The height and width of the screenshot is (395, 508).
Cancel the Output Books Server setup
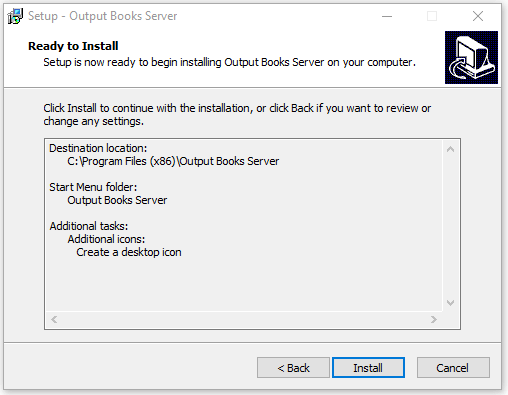(x=453, y=368)
